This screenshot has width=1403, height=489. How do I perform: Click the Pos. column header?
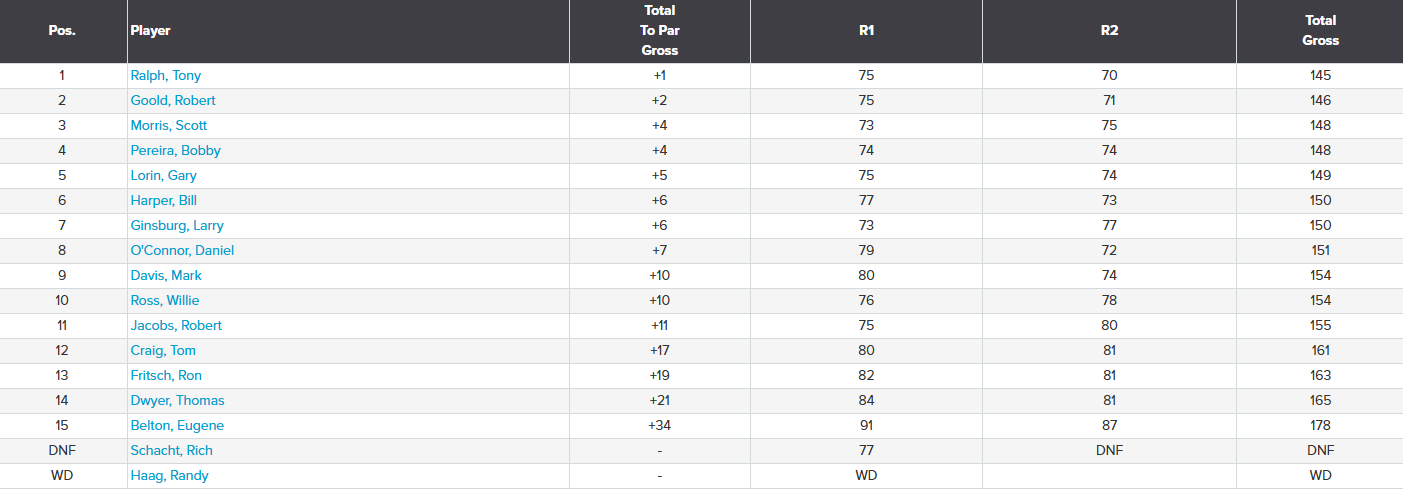tap(62, 30)
